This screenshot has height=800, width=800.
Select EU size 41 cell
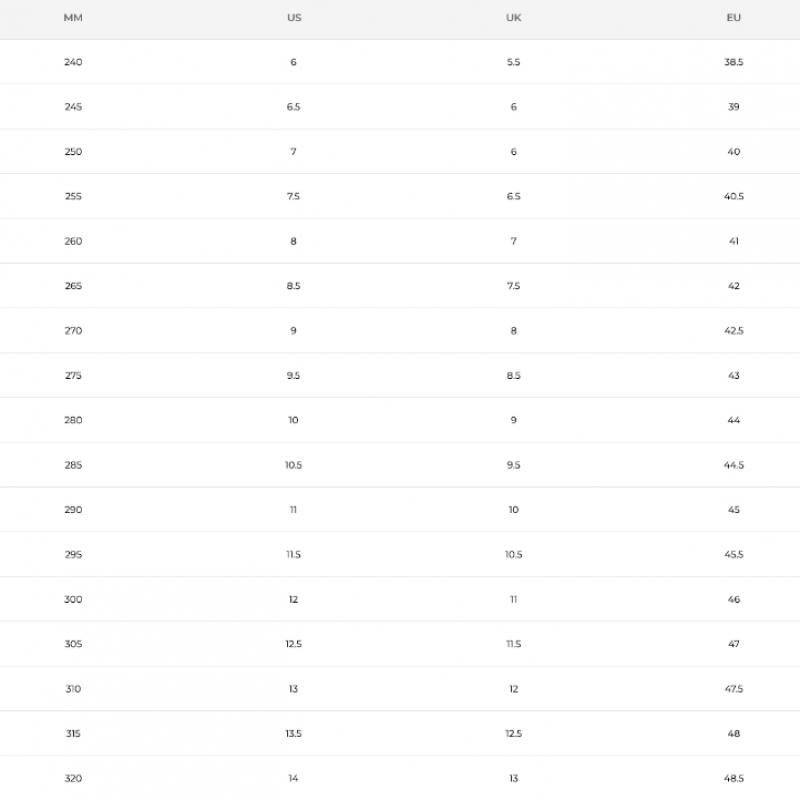click(x=733, y=241)
